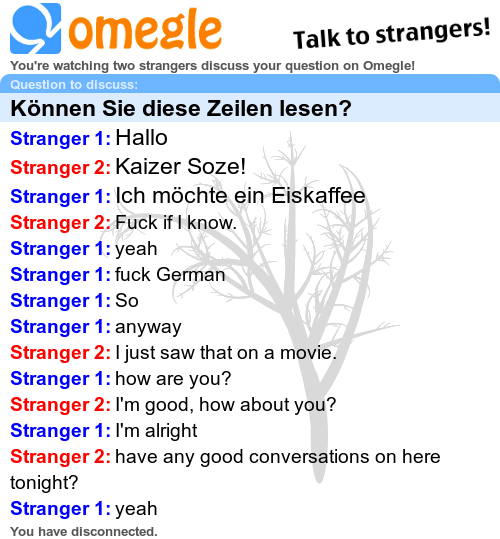
Task: Click the Ich möchte ein Eiskaffee line
Action: click(x=188, y=196)
